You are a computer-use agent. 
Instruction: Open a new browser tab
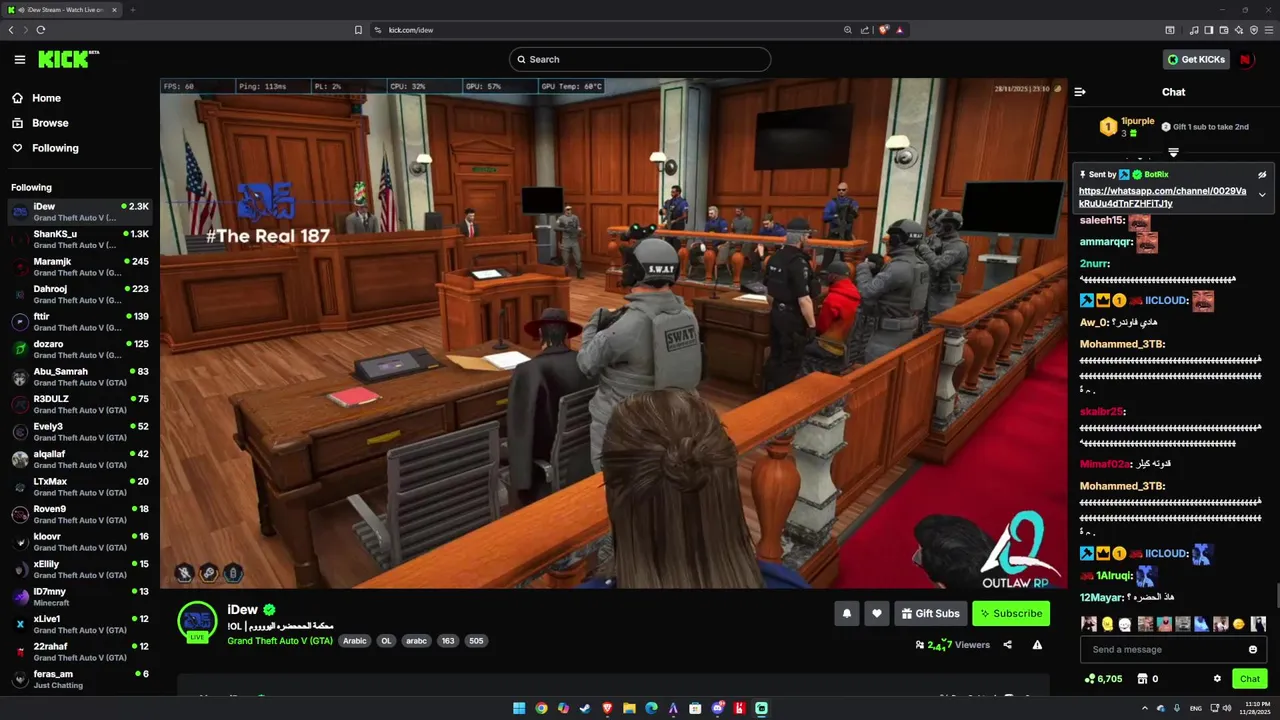pyautogui.click(x=133, y=10)
